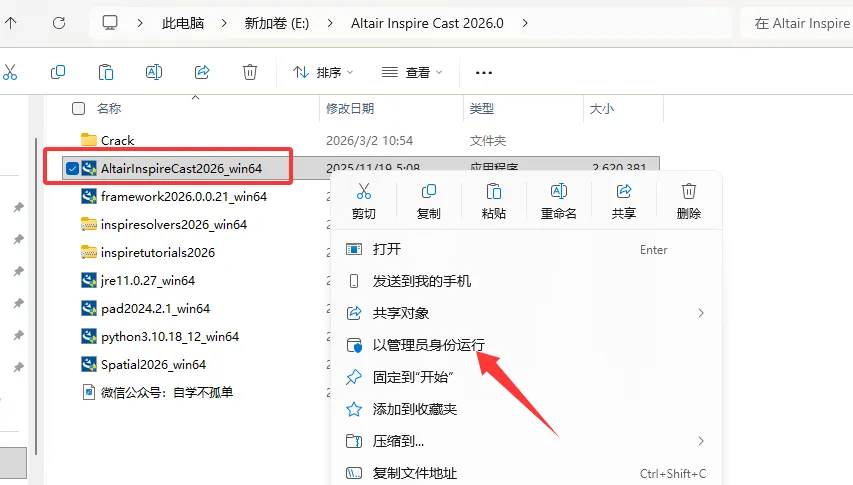
Task: Sort by the 大小 column header
Action: click(602, 108)
